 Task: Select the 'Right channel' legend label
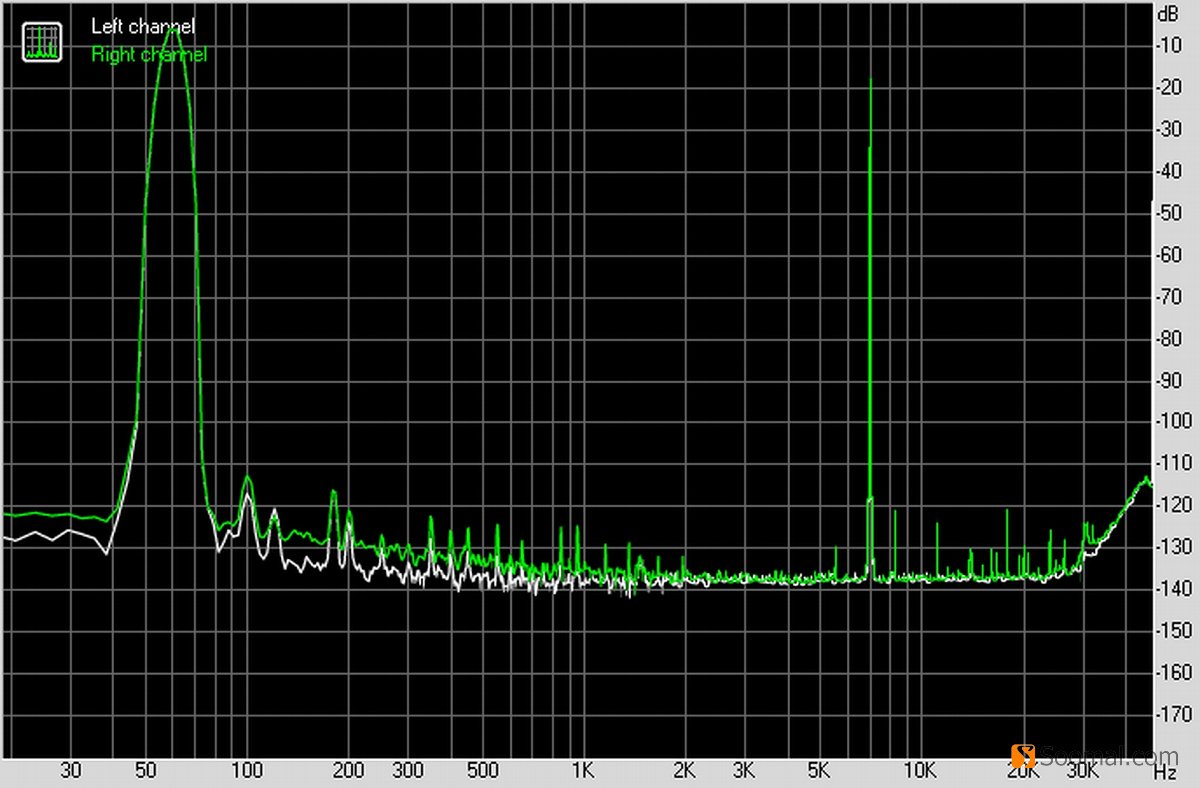tap(149, 54)
